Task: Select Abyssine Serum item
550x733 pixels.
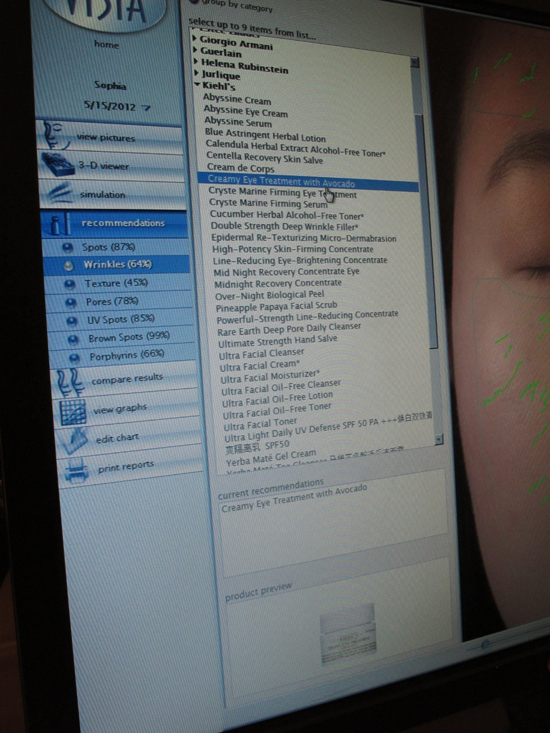Action: (238, 122)
